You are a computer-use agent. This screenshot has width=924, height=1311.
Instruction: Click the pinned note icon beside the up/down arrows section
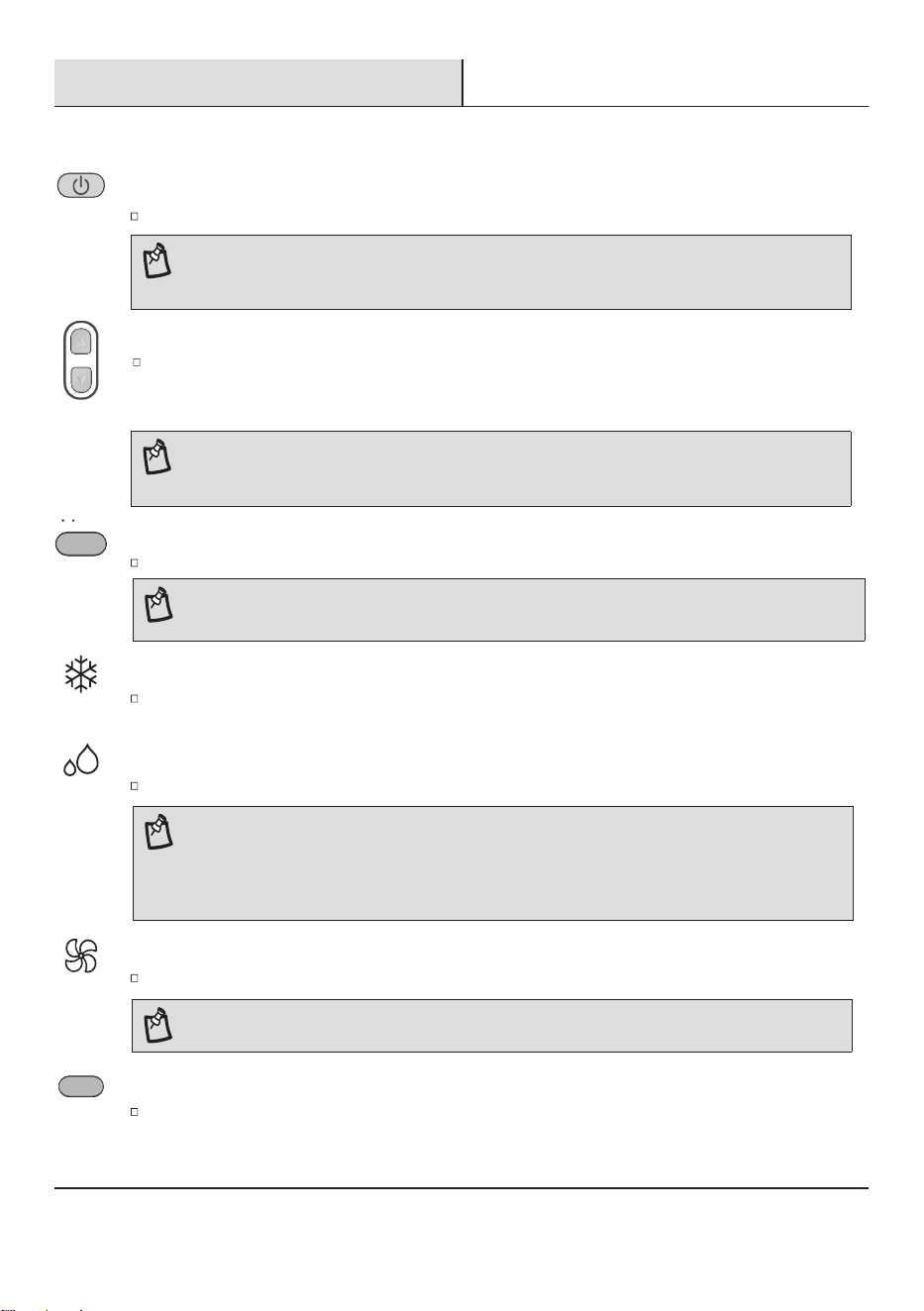[156, 456]
